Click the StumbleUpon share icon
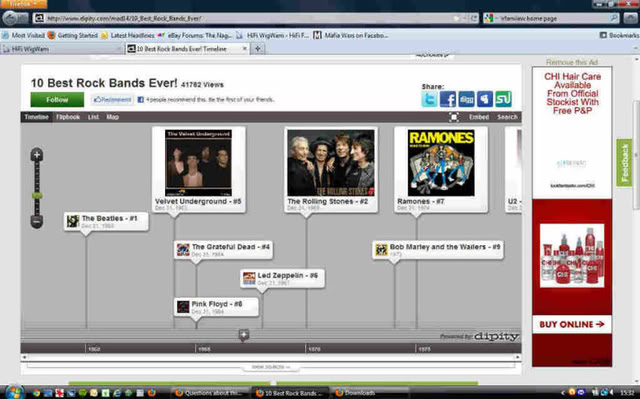The image size is (640, 399). [x=503, y=99]
